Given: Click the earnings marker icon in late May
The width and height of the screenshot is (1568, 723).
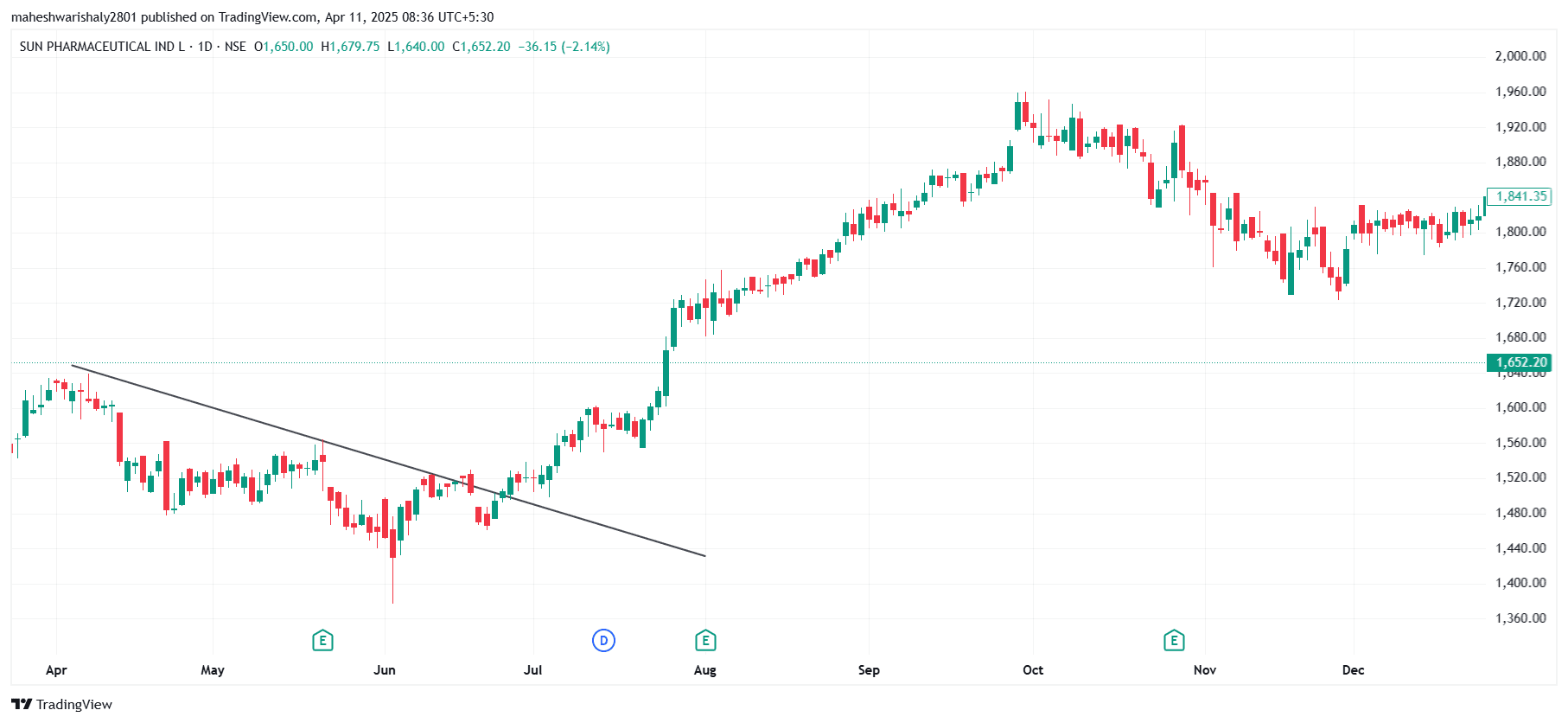Looking at the screenshot, I should (322, 641).
